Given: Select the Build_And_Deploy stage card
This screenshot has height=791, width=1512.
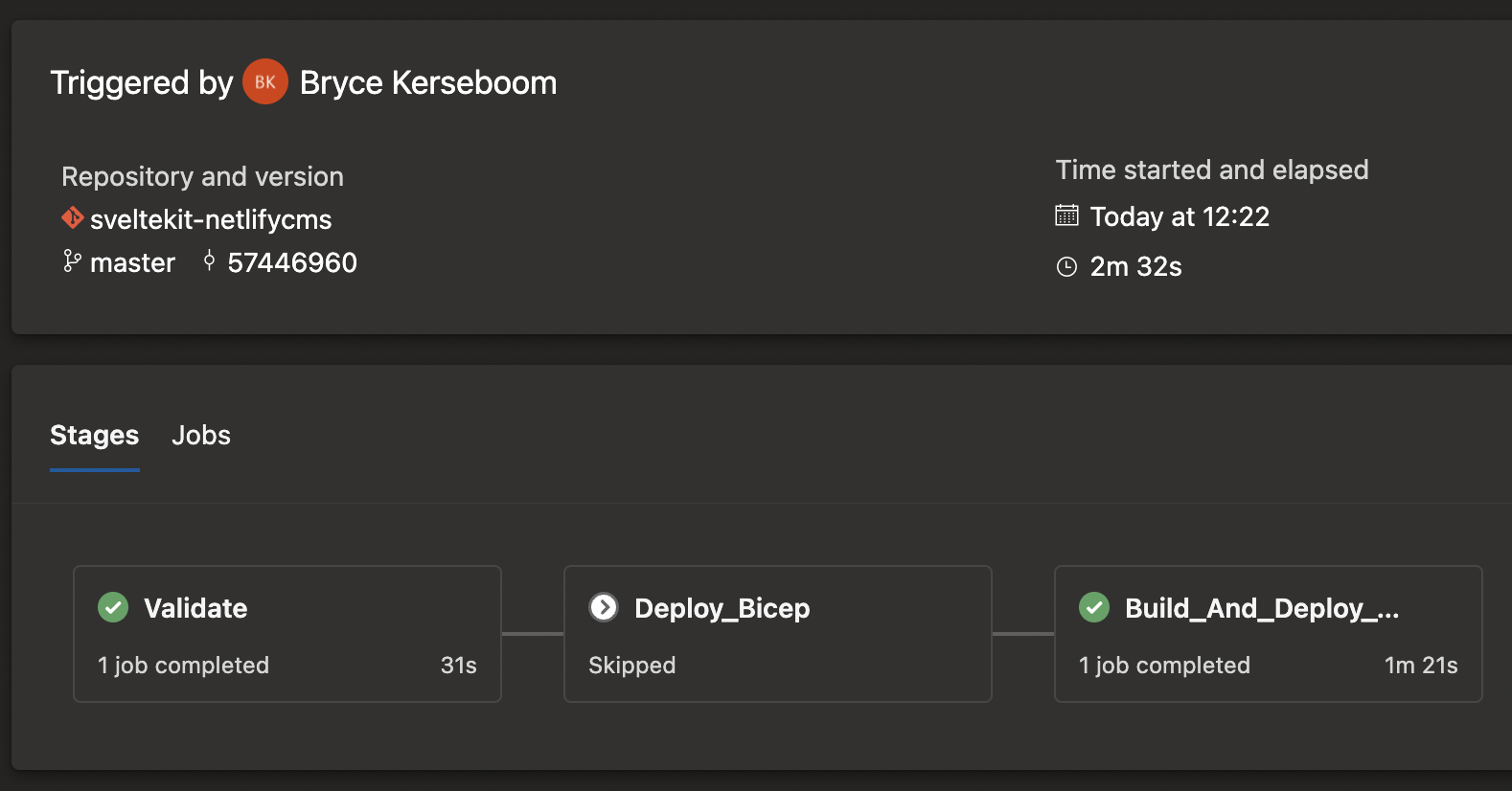Looking at the screenshot, I should tap(1268, 634).
